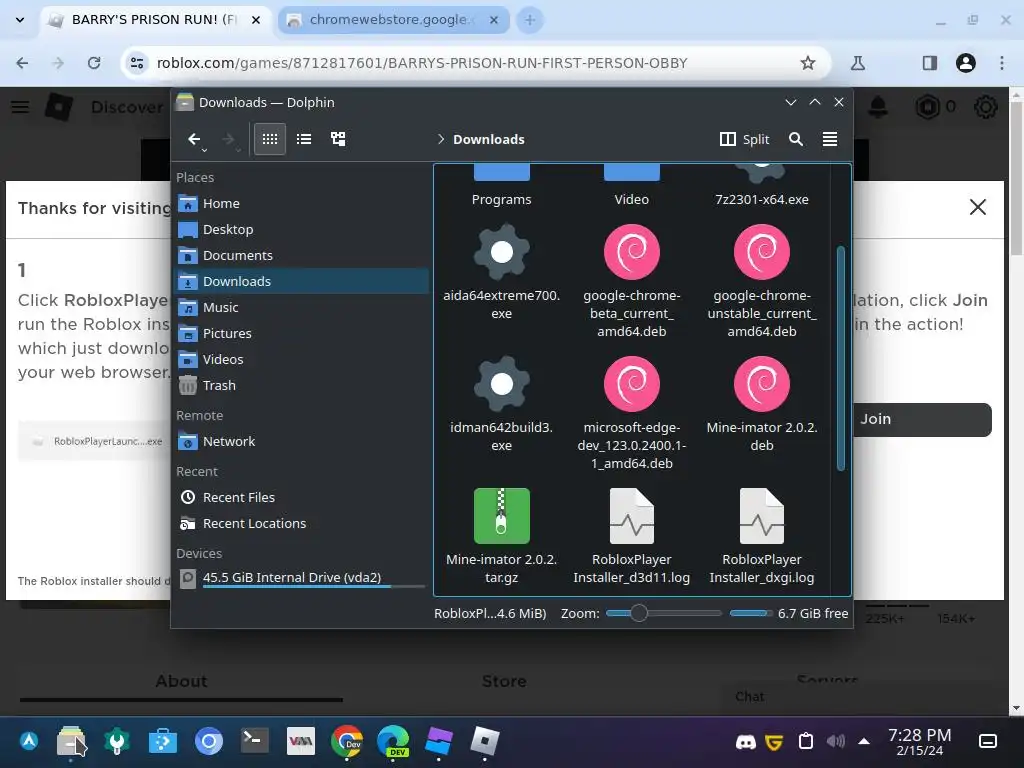Go back in browser history
The image size is (1024, 768).
[x=22, y=63]
